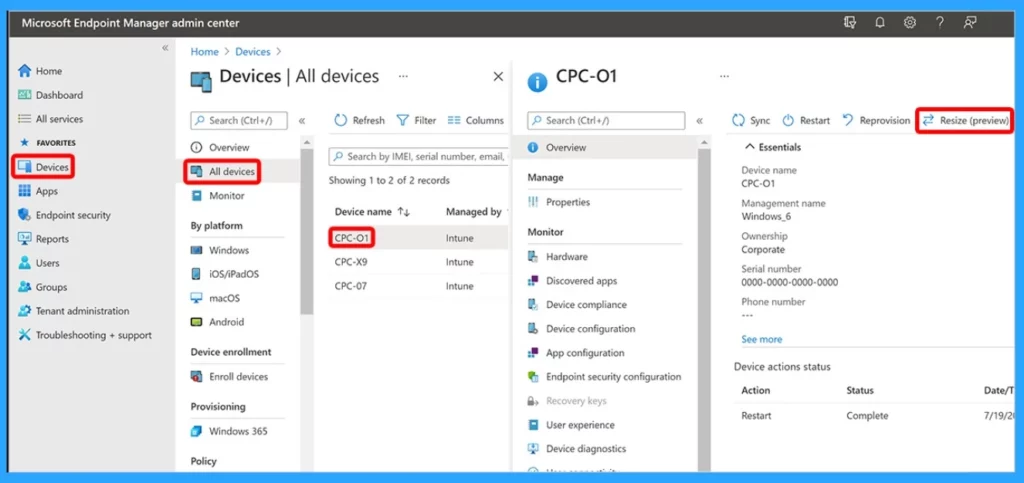Open Reports in the left navigation

pos(43,240)
